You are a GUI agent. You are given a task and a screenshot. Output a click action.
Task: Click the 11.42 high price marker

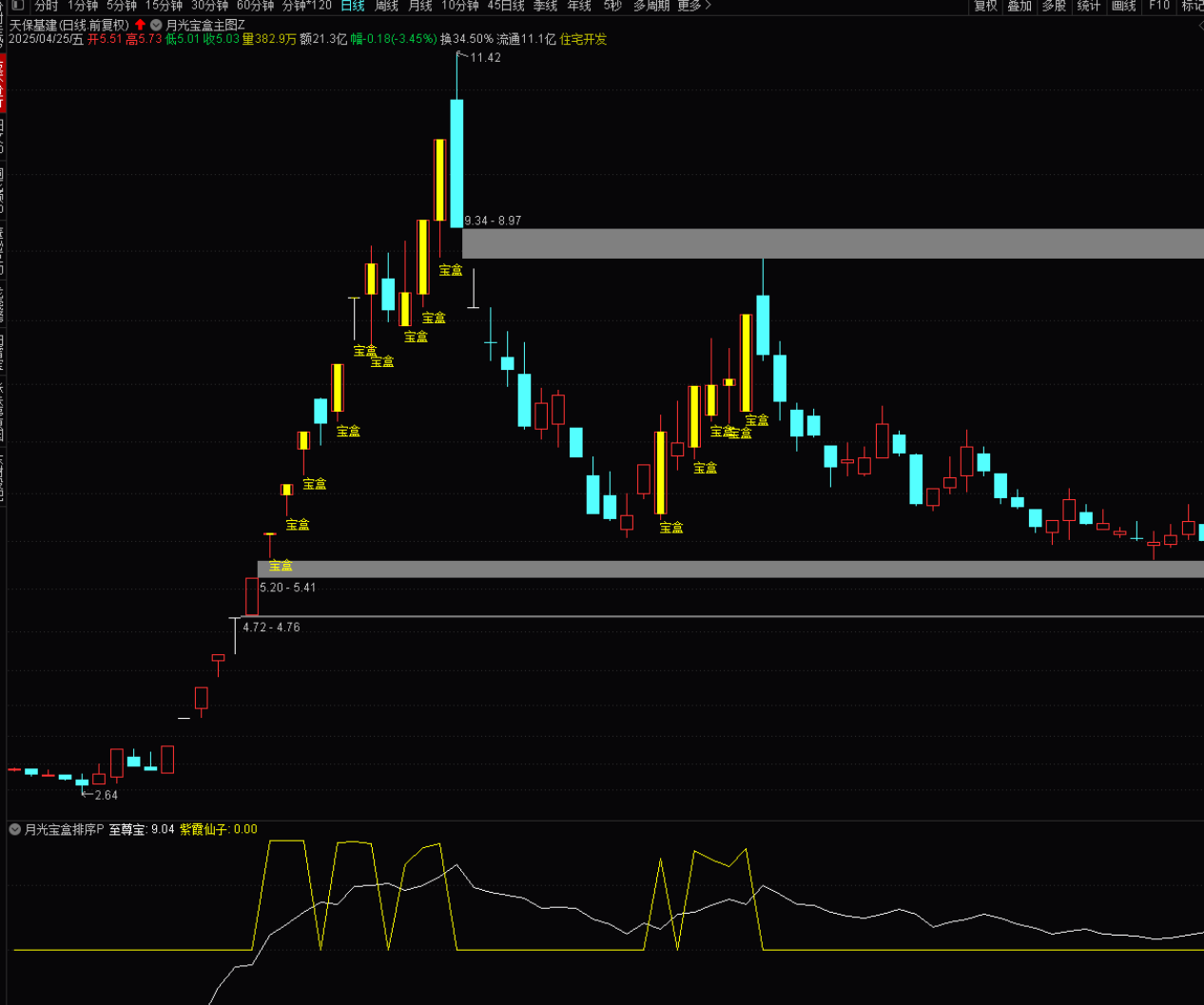(485, 58)
